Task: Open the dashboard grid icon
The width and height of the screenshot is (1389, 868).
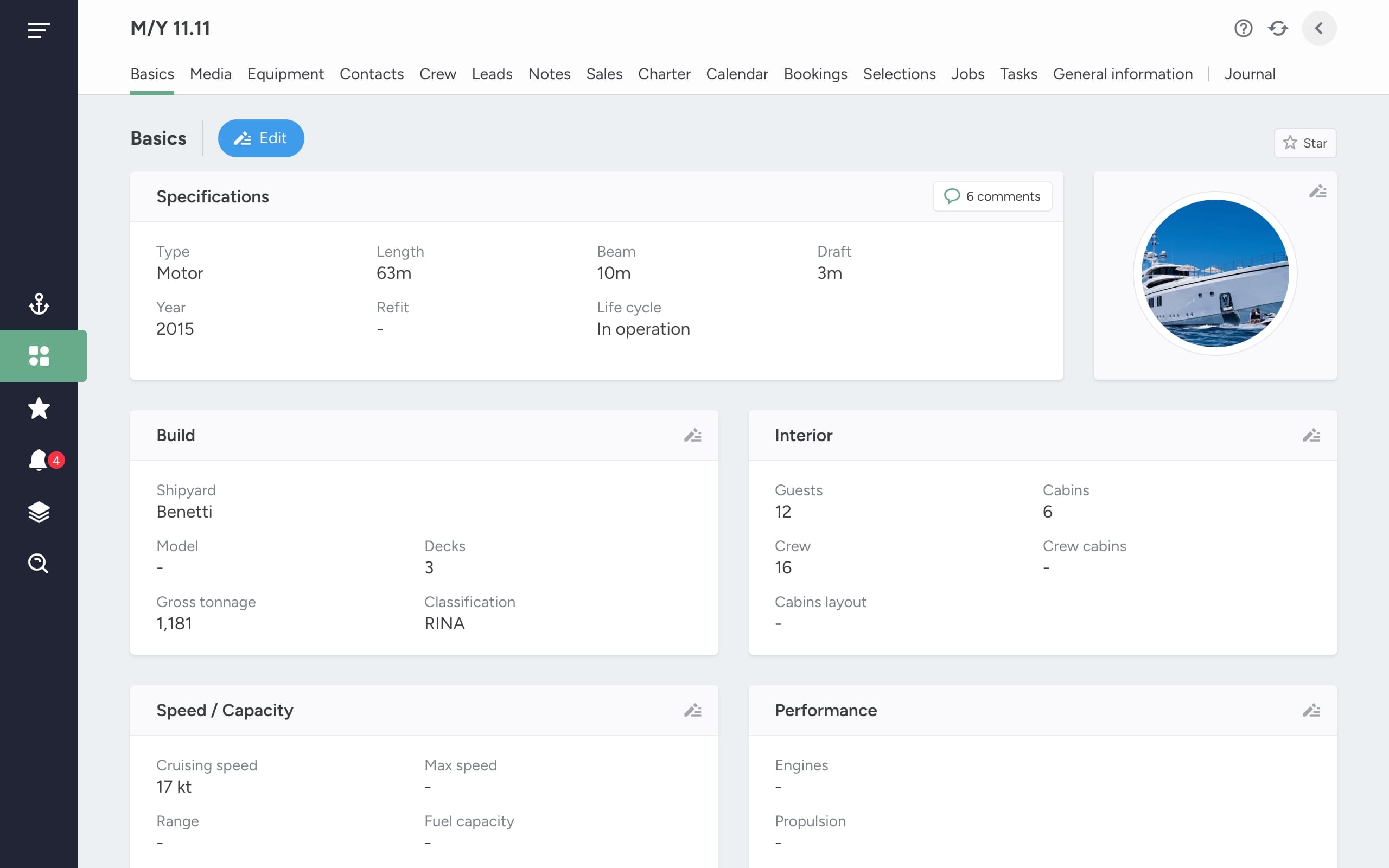Action: (39, 356)
